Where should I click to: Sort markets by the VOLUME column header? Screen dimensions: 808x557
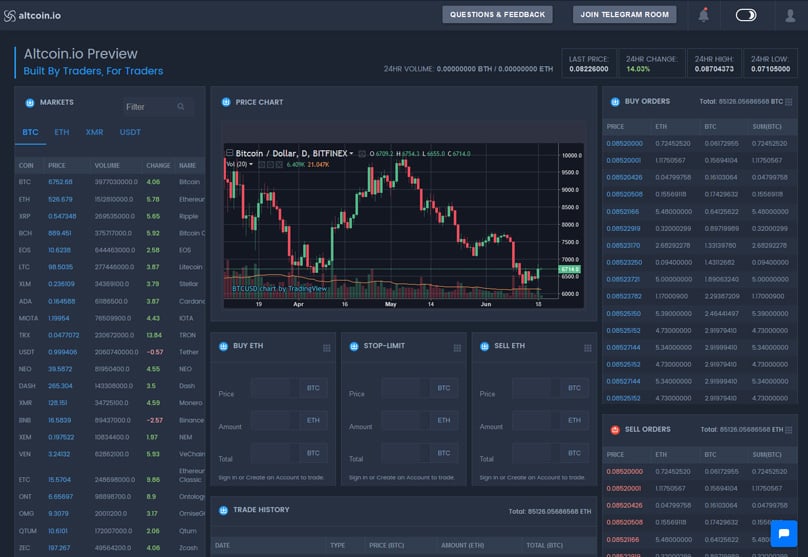pyautogui.click(x=107, y=165)
